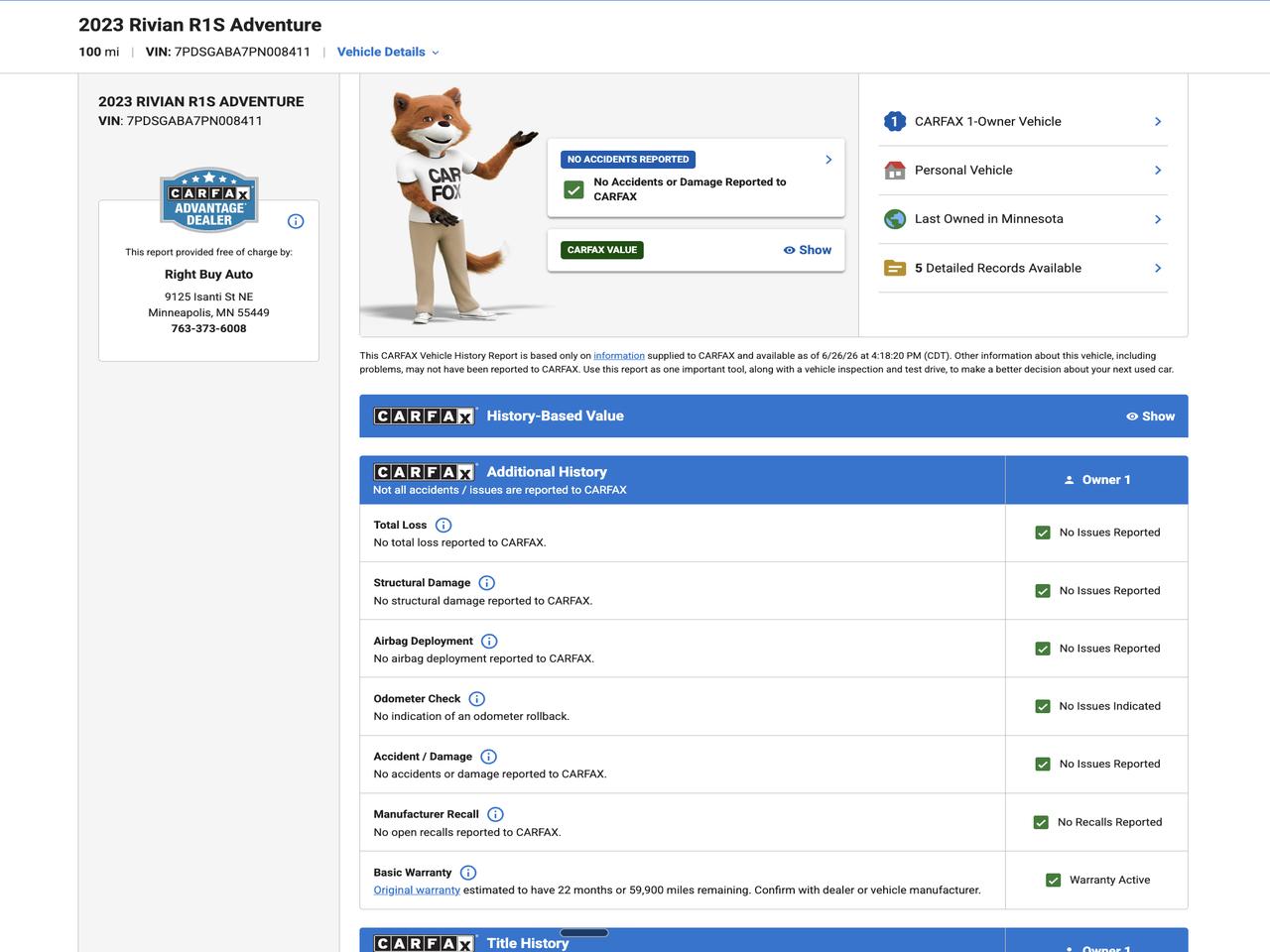The height and width of the screenshot is (952, 1270).
Task: Expand the Vehicle Details dropdown
Action: click(x=388, y=52)
